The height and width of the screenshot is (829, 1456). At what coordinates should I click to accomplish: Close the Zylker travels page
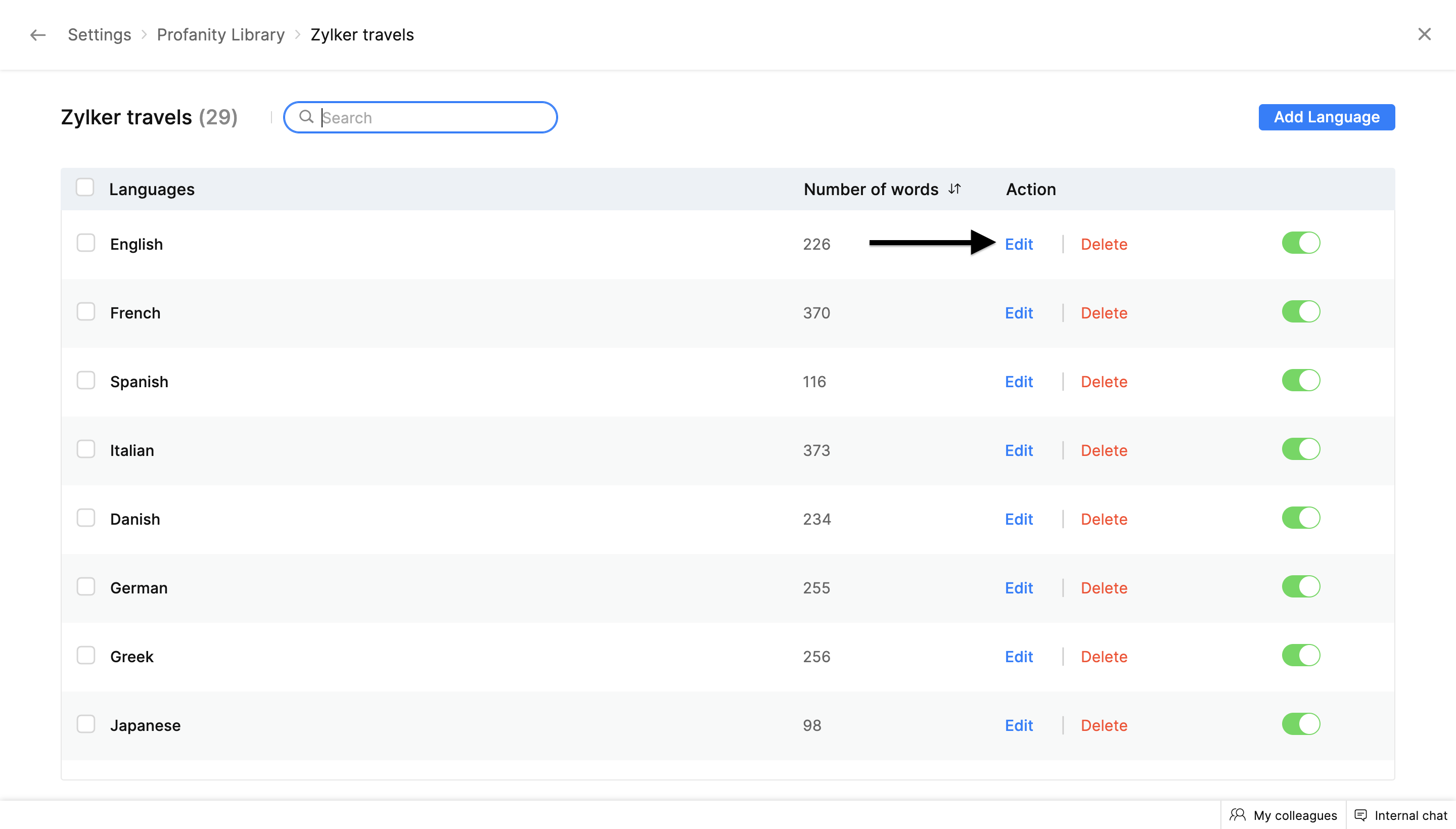1424,34
